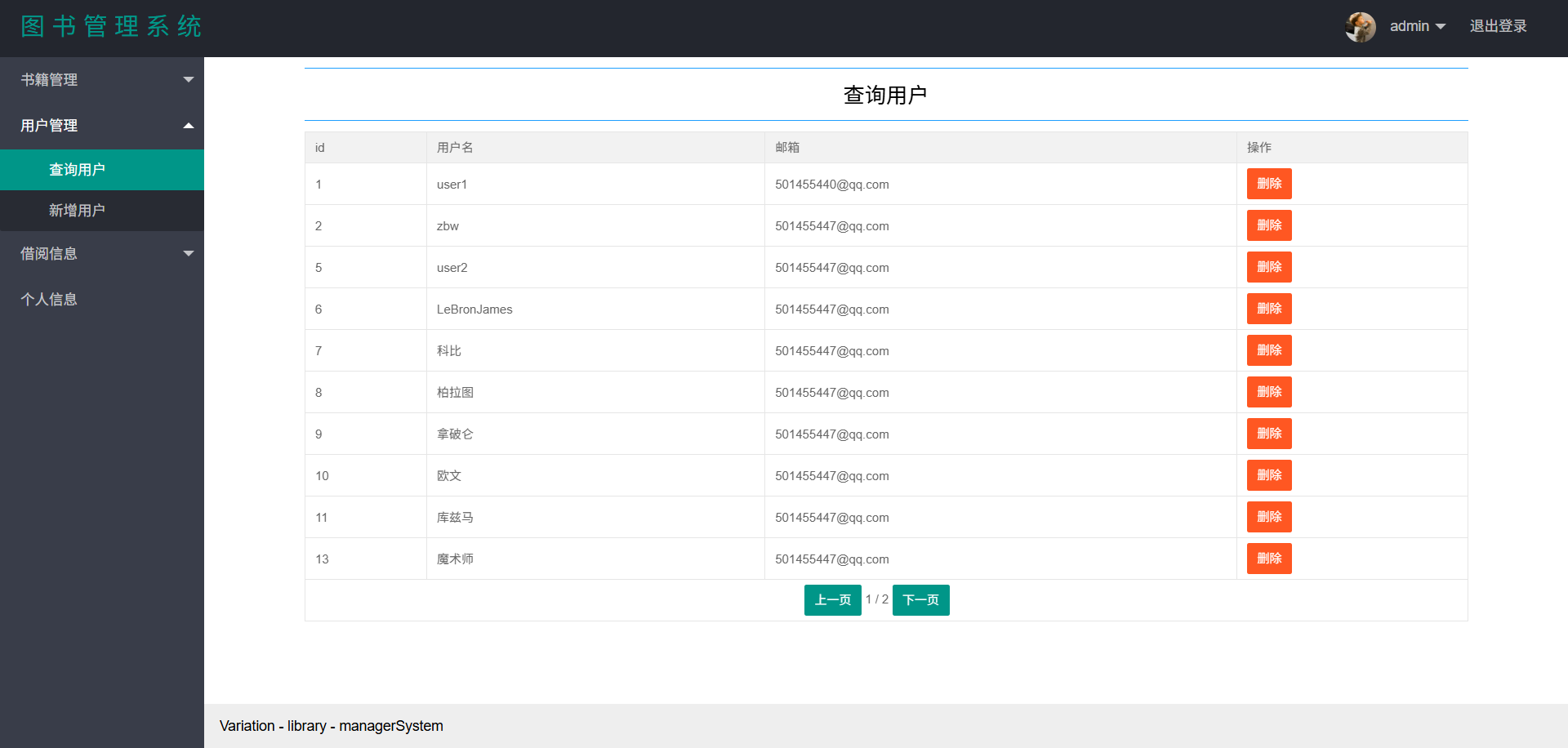This screenshot has width=1568, height=748.
Task: Delete the LeBronJames user
Action: 1269,309
